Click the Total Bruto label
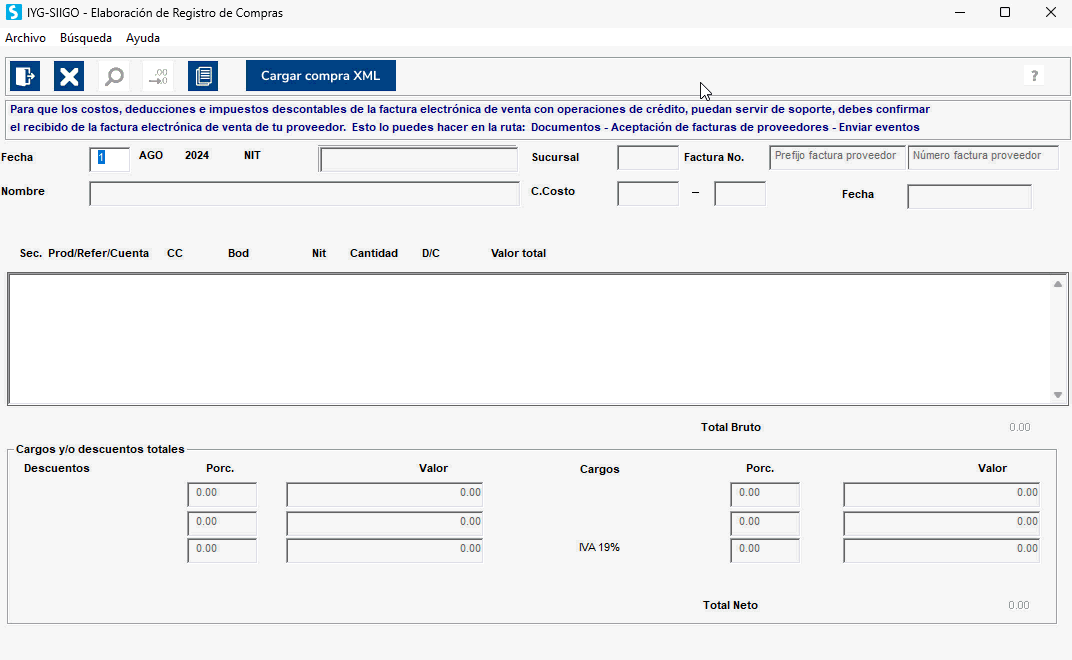Image resolution: width=1072 pixels, height=660 pixels. (731, 427)
